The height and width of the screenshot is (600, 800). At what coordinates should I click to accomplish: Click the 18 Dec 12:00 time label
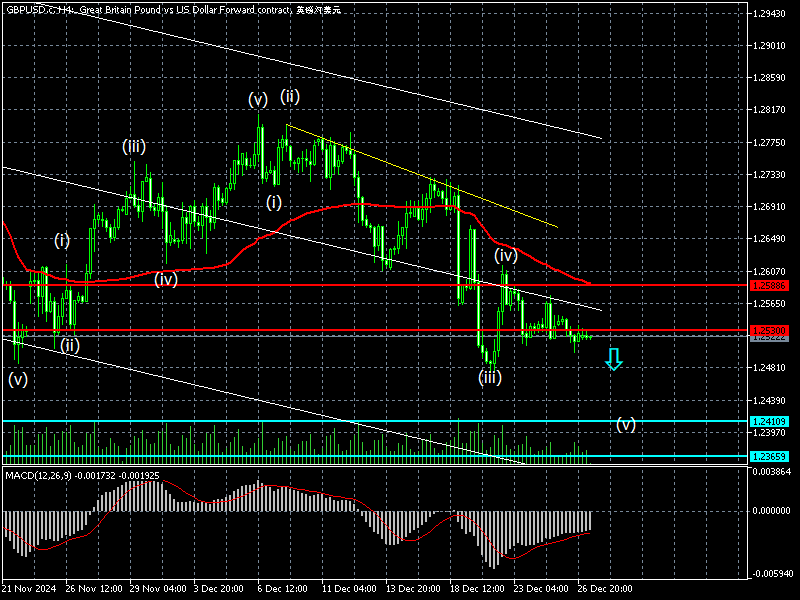(x=476, y=587)
